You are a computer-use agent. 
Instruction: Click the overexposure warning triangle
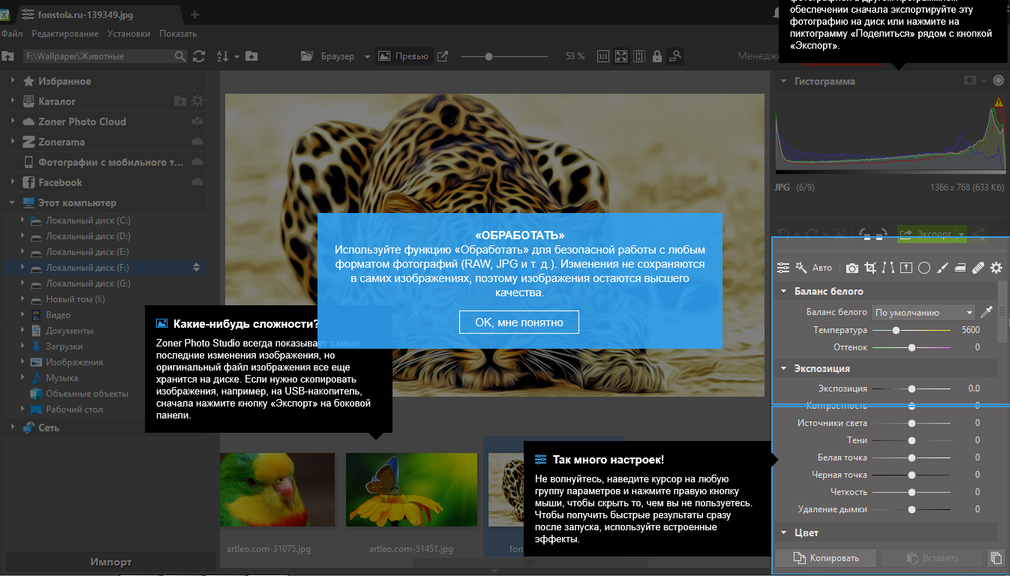point(999,102)
